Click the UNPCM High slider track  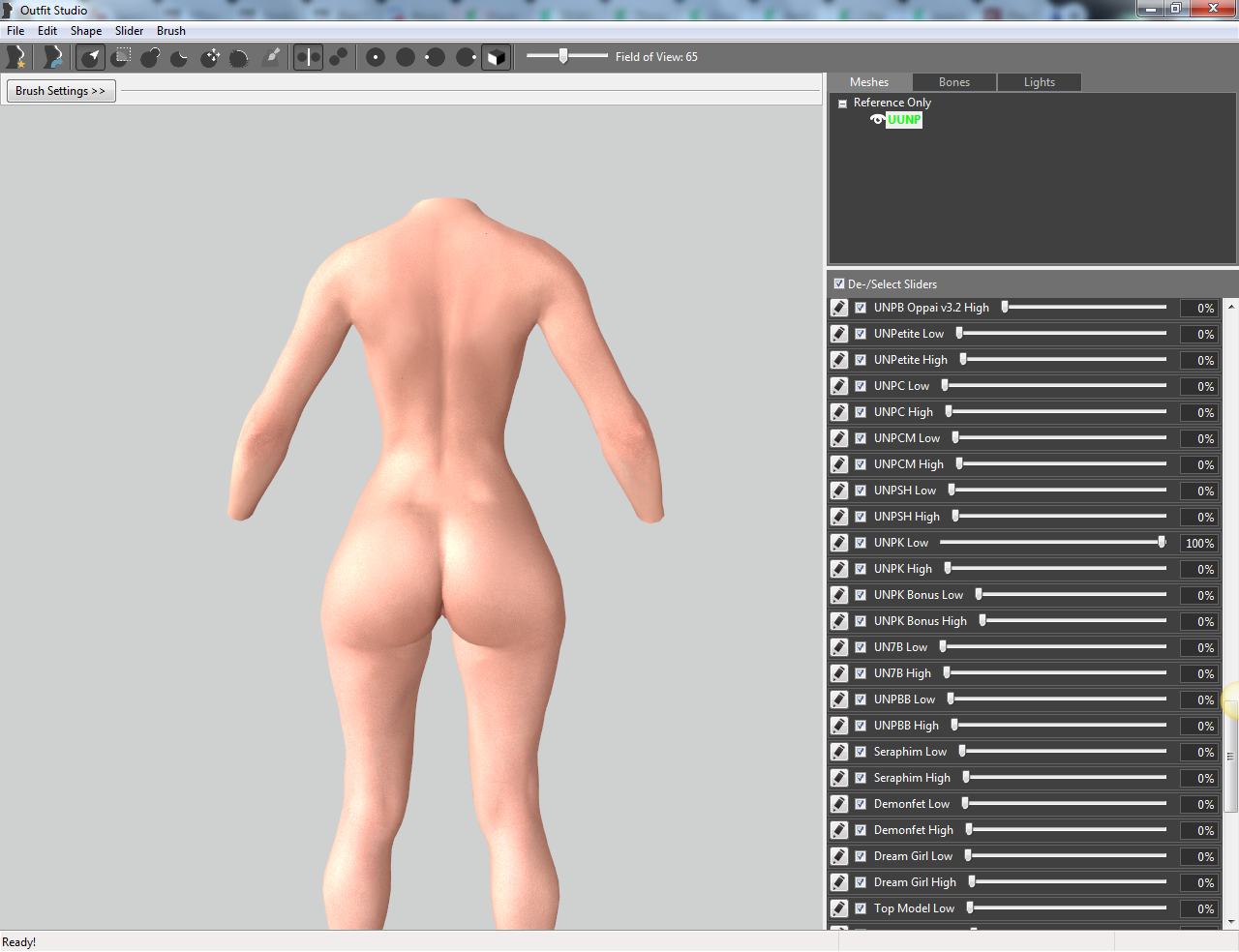tap(1061, 464)
